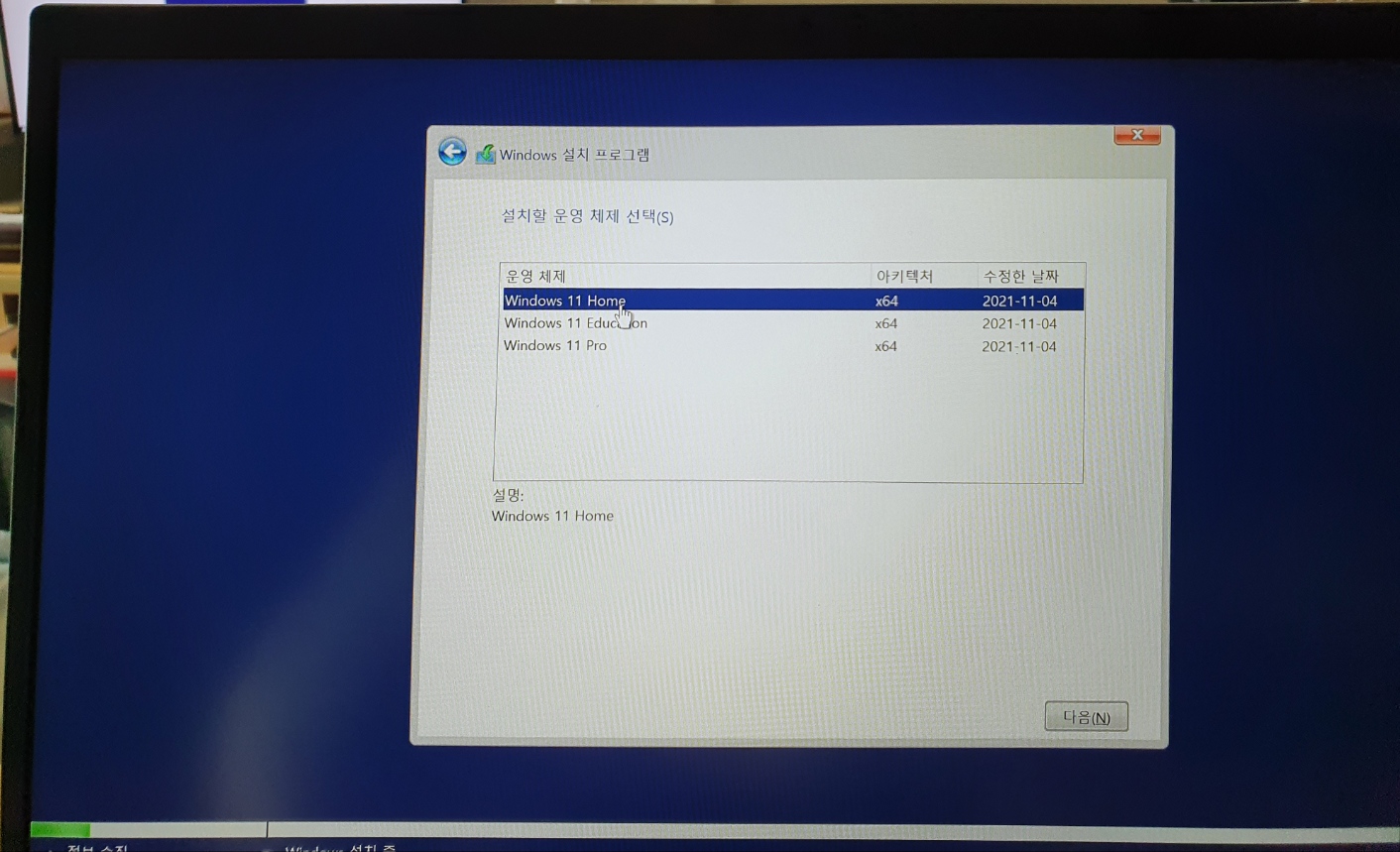Click x64 in Windows 11 Pro row
This screenshot has height=852, width=1400.
click(x=885, y=346)
